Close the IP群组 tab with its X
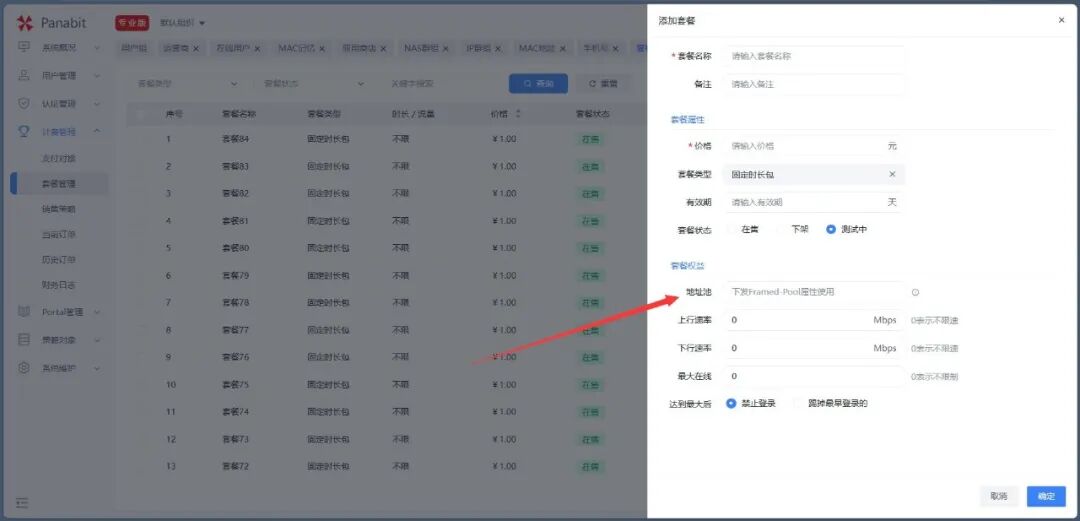This screenshot has height=521, width=1080. tap(497, 48)
